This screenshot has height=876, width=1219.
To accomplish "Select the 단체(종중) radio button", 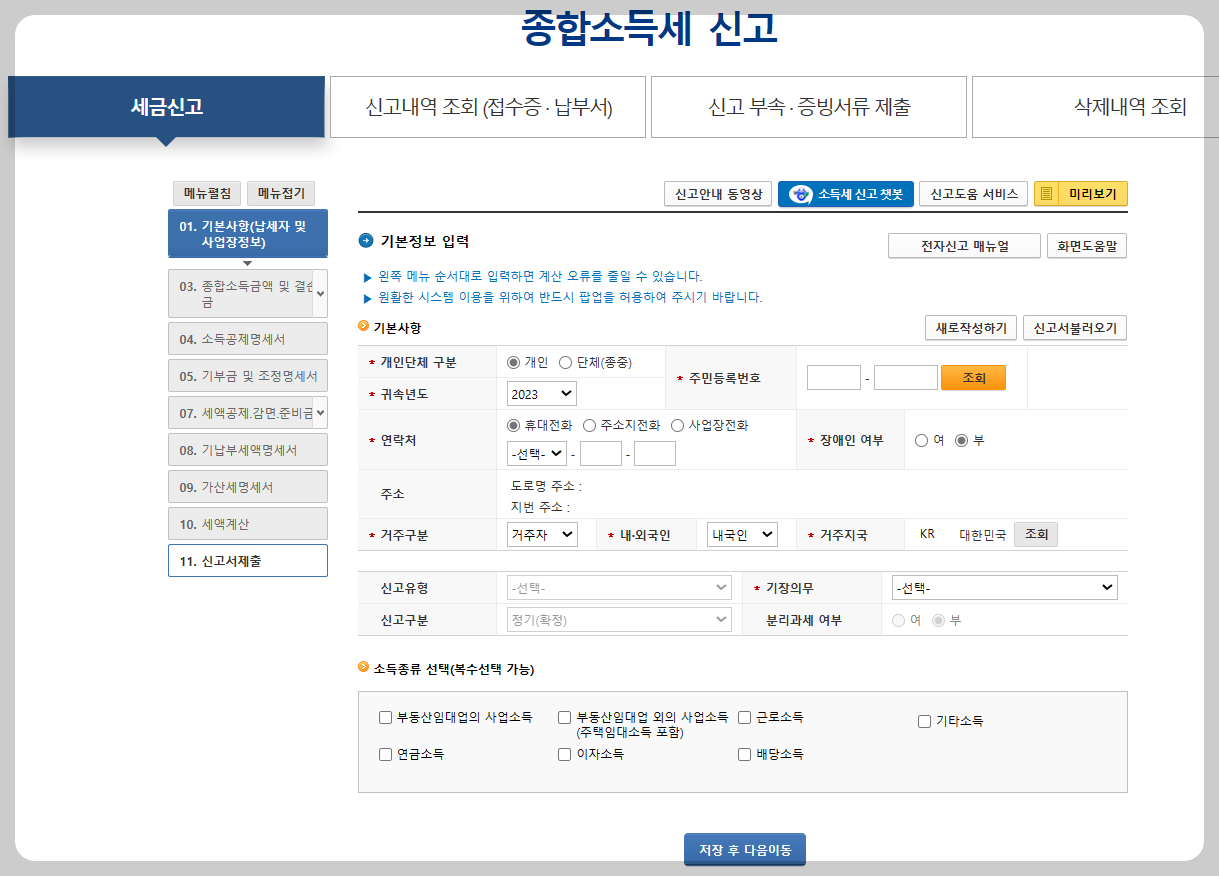I will [x=566, y=363].
